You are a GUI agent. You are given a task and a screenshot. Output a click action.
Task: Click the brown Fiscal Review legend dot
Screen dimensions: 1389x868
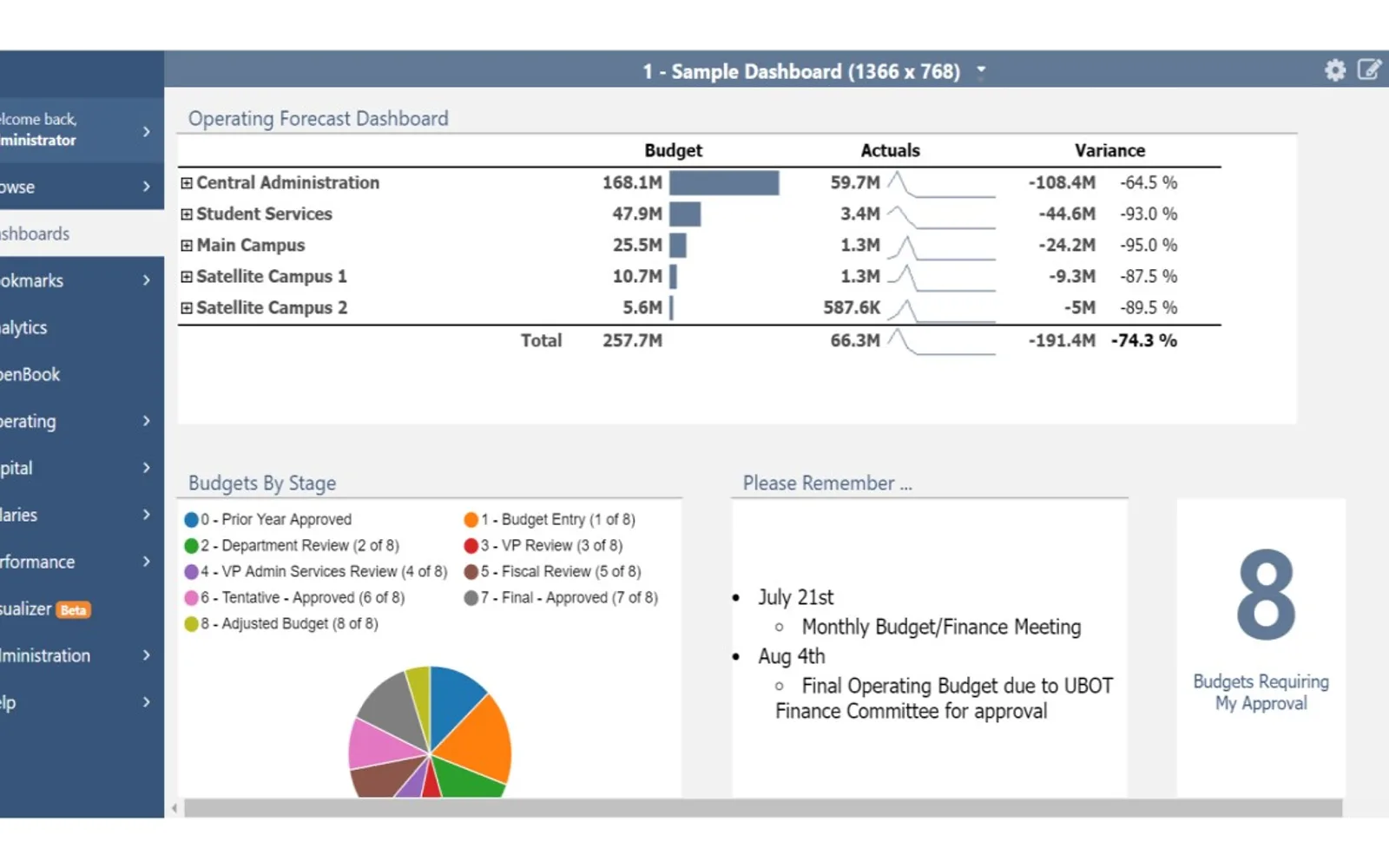coord(471,572)
